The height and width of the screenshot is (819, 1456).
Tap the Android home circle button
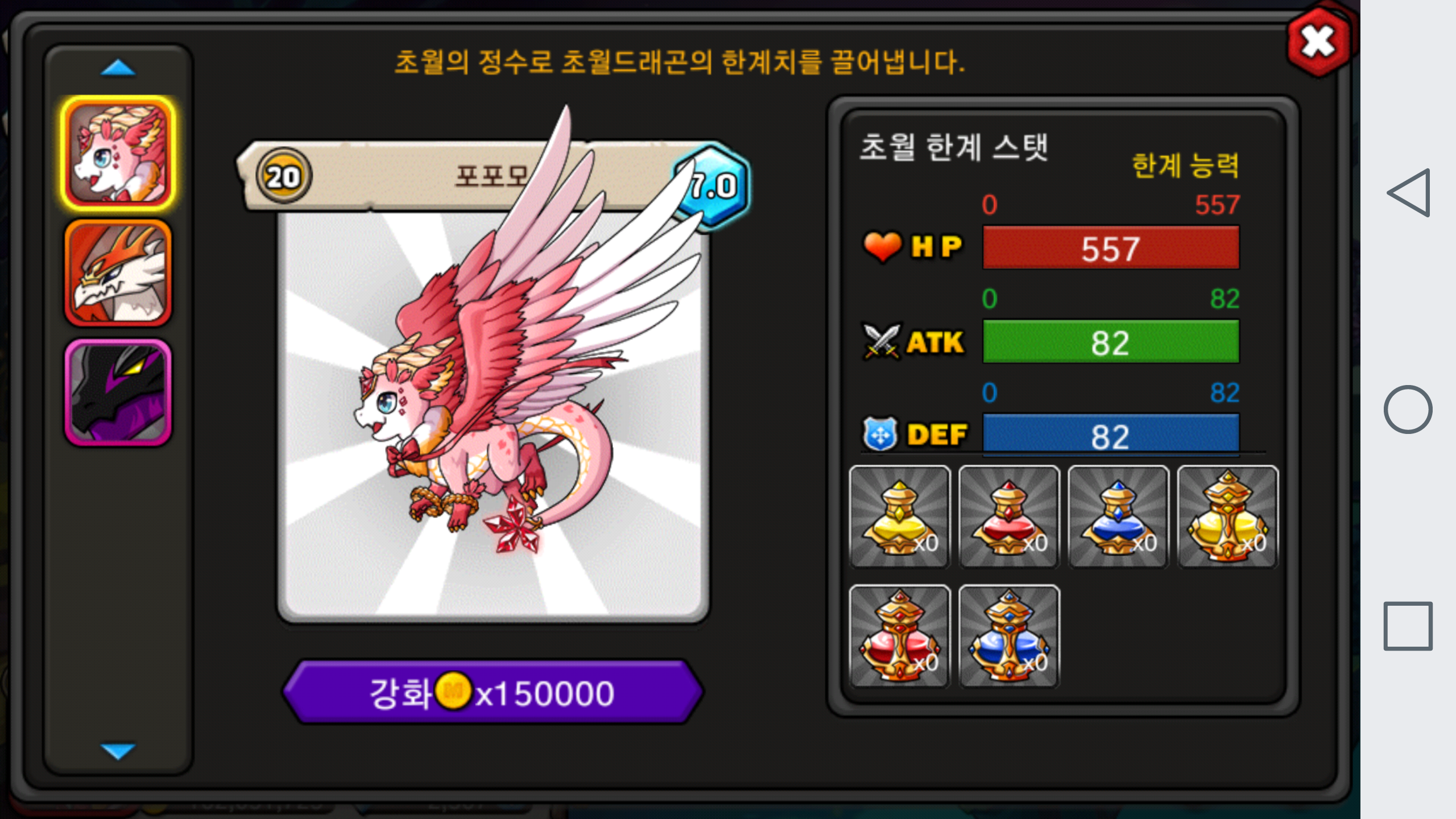click(1408, 409)
